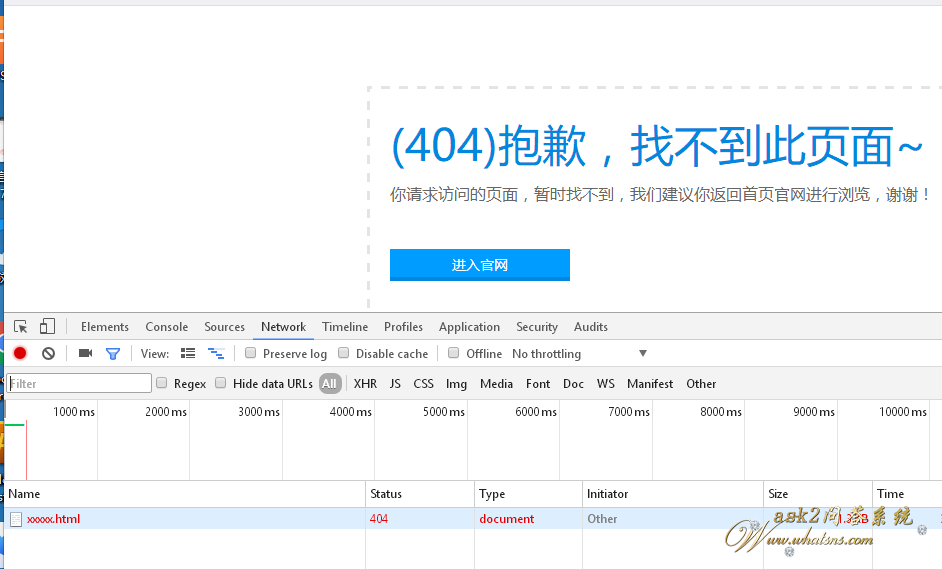Click the capture screenshots camera icon
Viewport: 942px width, 569px height.
tap(85, 353)
